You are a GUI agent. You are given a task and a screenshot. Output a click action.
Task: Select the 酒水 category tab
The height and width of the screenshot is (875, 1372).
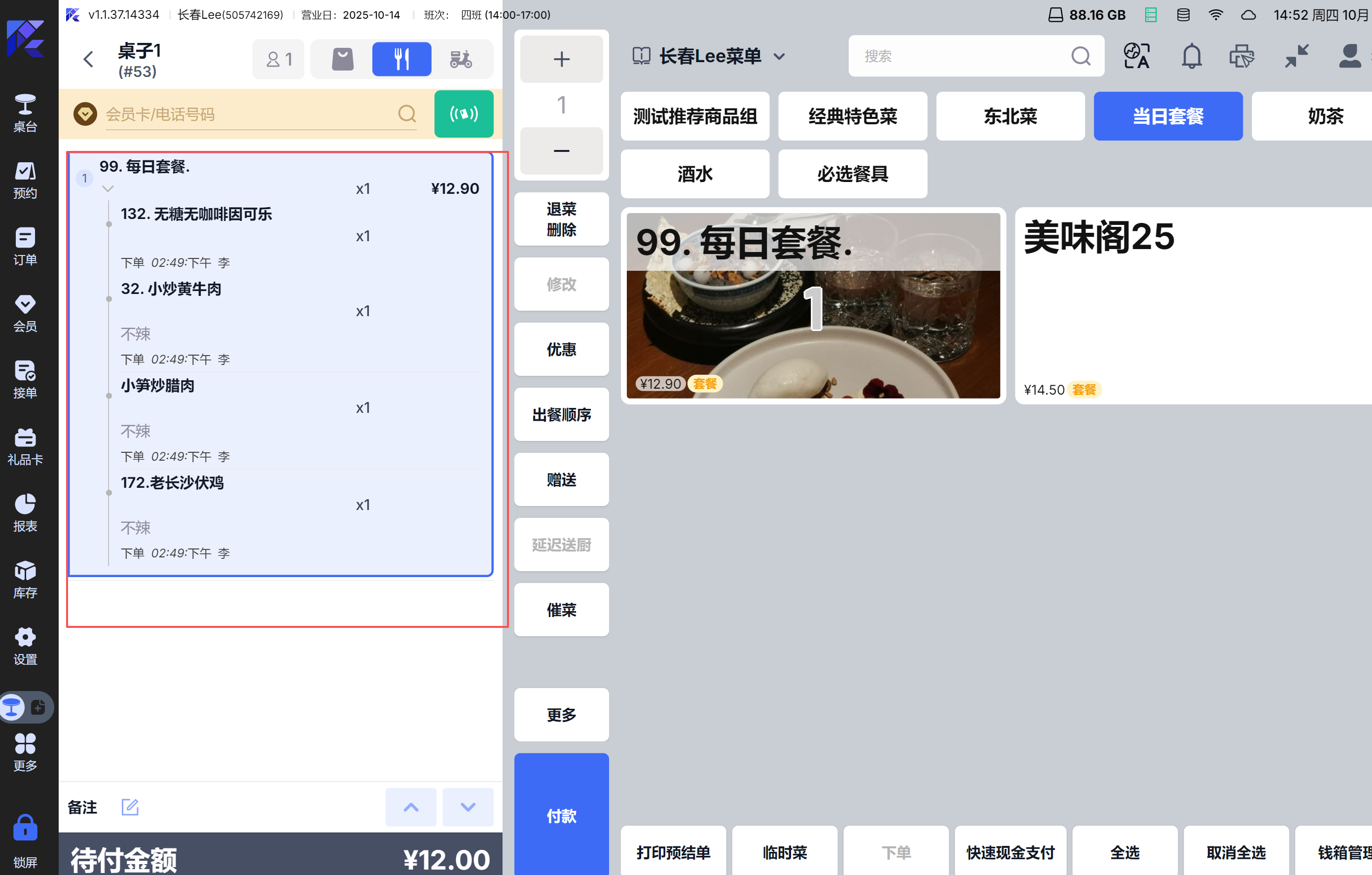(x=694, y=174)
